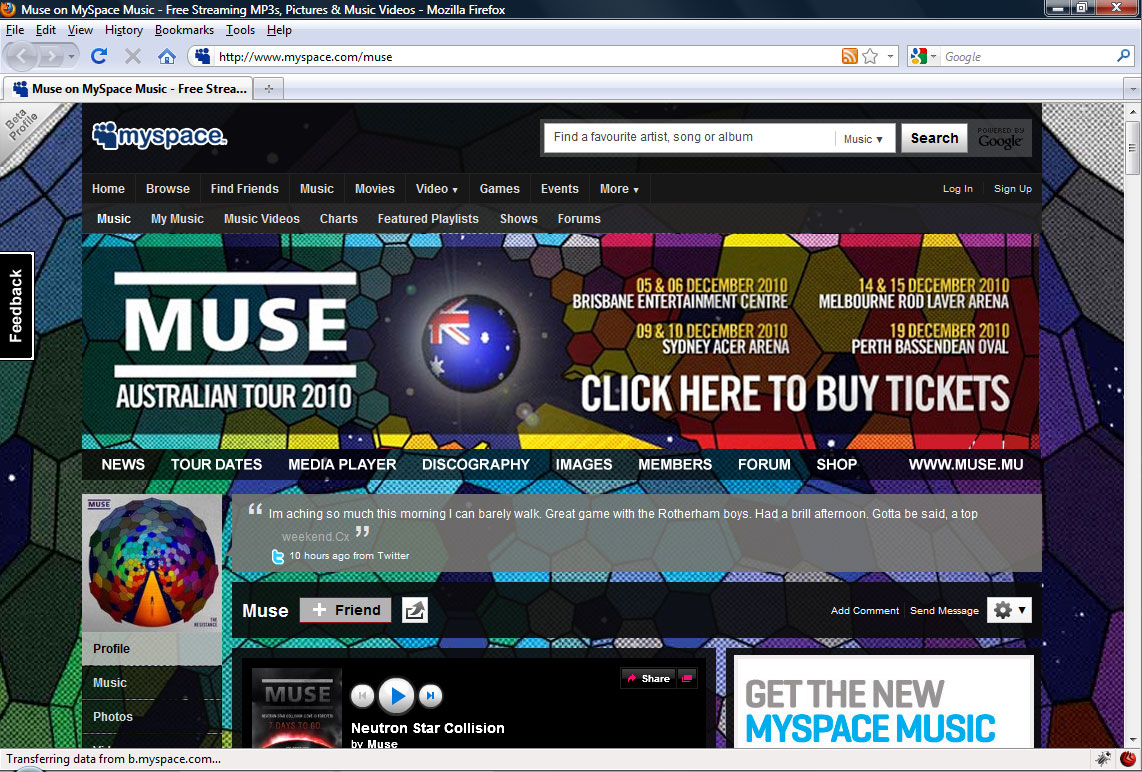Open the DISCOGRAPHY band menu item
The height and width of the screenshot is (772, 1142).
[476, 465]
